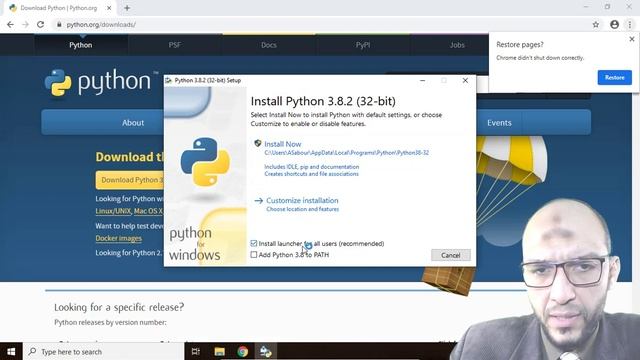Viewport: 640px width, 360px height.
Task: Close the Python Setup window
Action: (465, 80)
